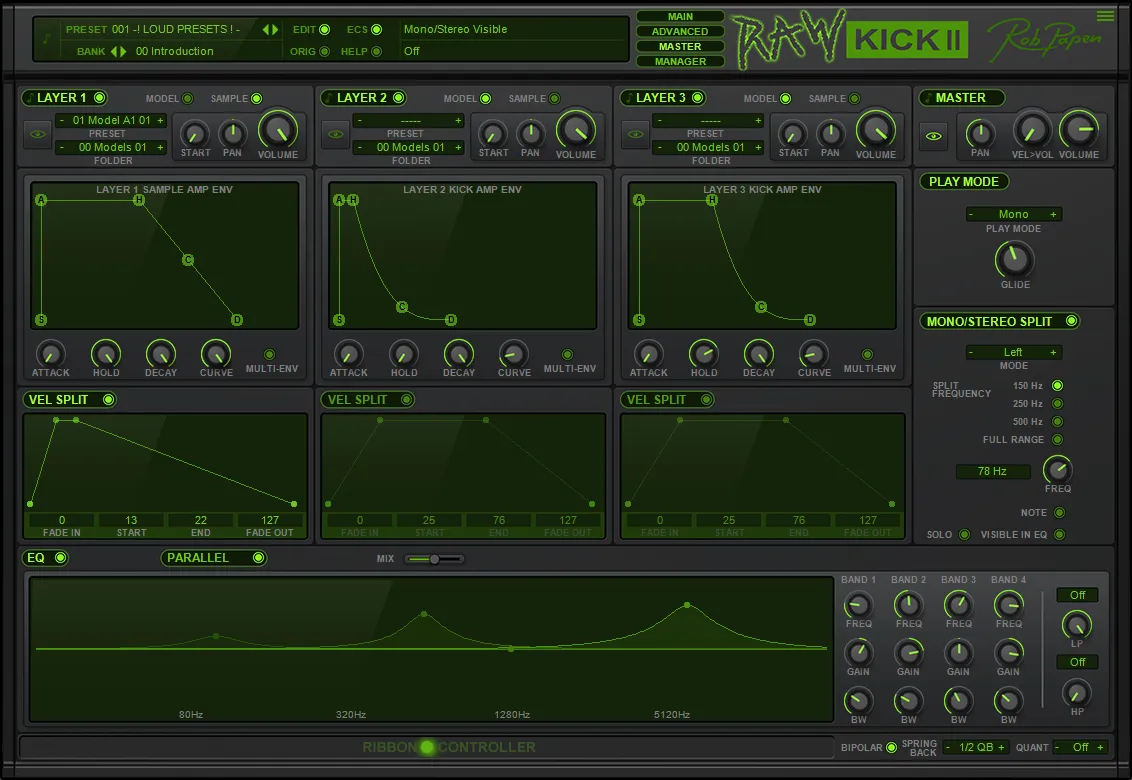The height and width of the screenshot is (780, 1132).
Task: Toggle Layer 1 MULTI-ENV LED
Action: pos(269,355)
